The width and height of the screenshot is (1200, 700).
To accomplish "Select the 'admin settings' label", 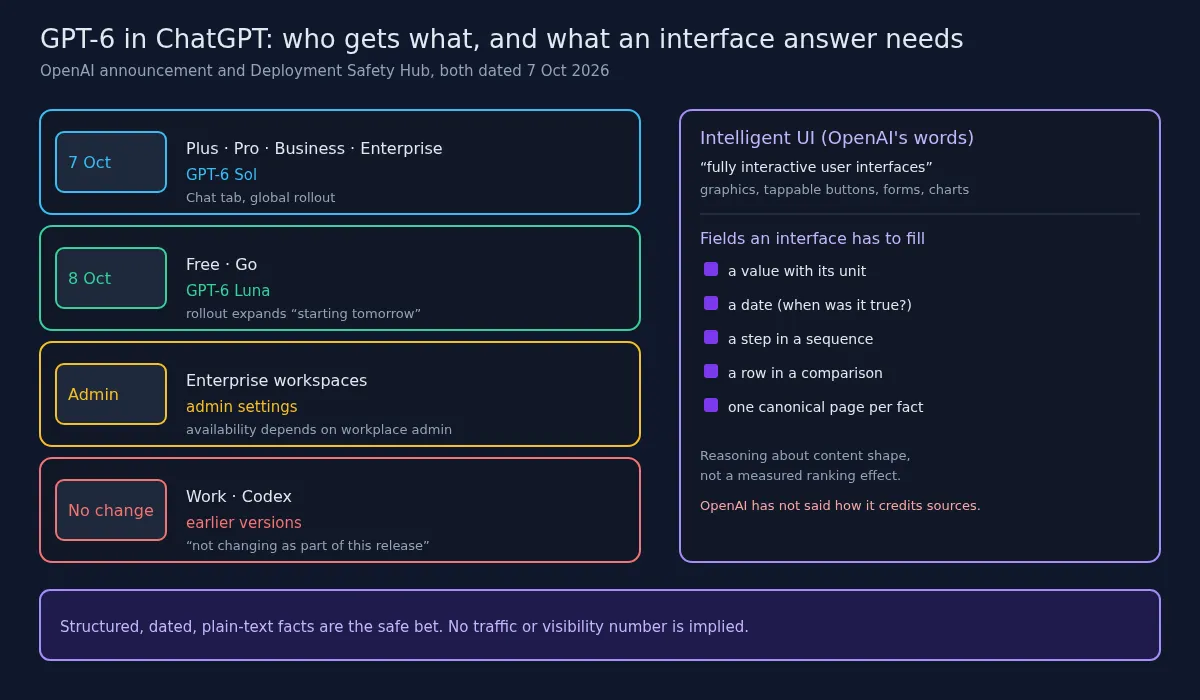I will tap(241, 407).
